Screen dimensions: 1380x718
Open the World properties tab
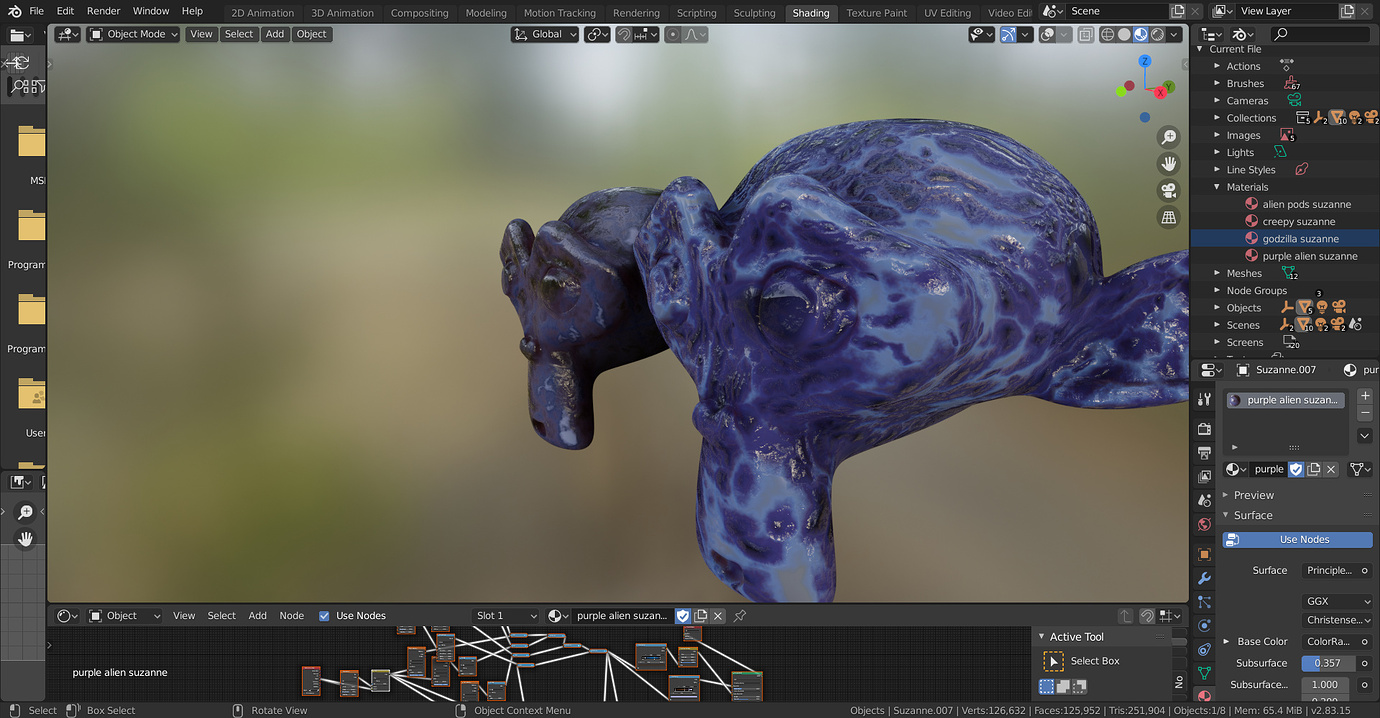coord(1204,524)
